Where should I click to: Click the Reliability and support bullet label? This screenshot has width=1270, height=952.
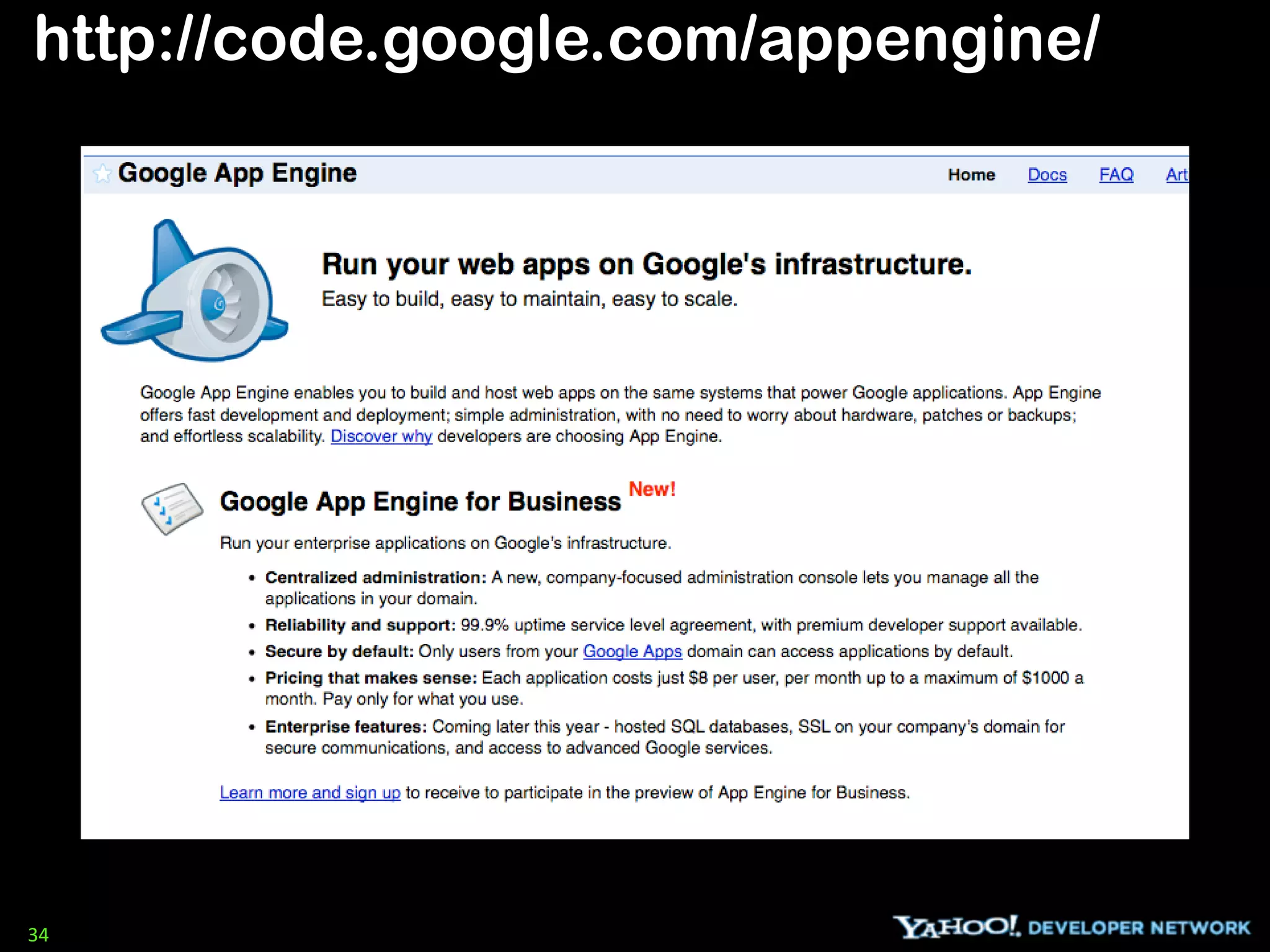(360, 625)
